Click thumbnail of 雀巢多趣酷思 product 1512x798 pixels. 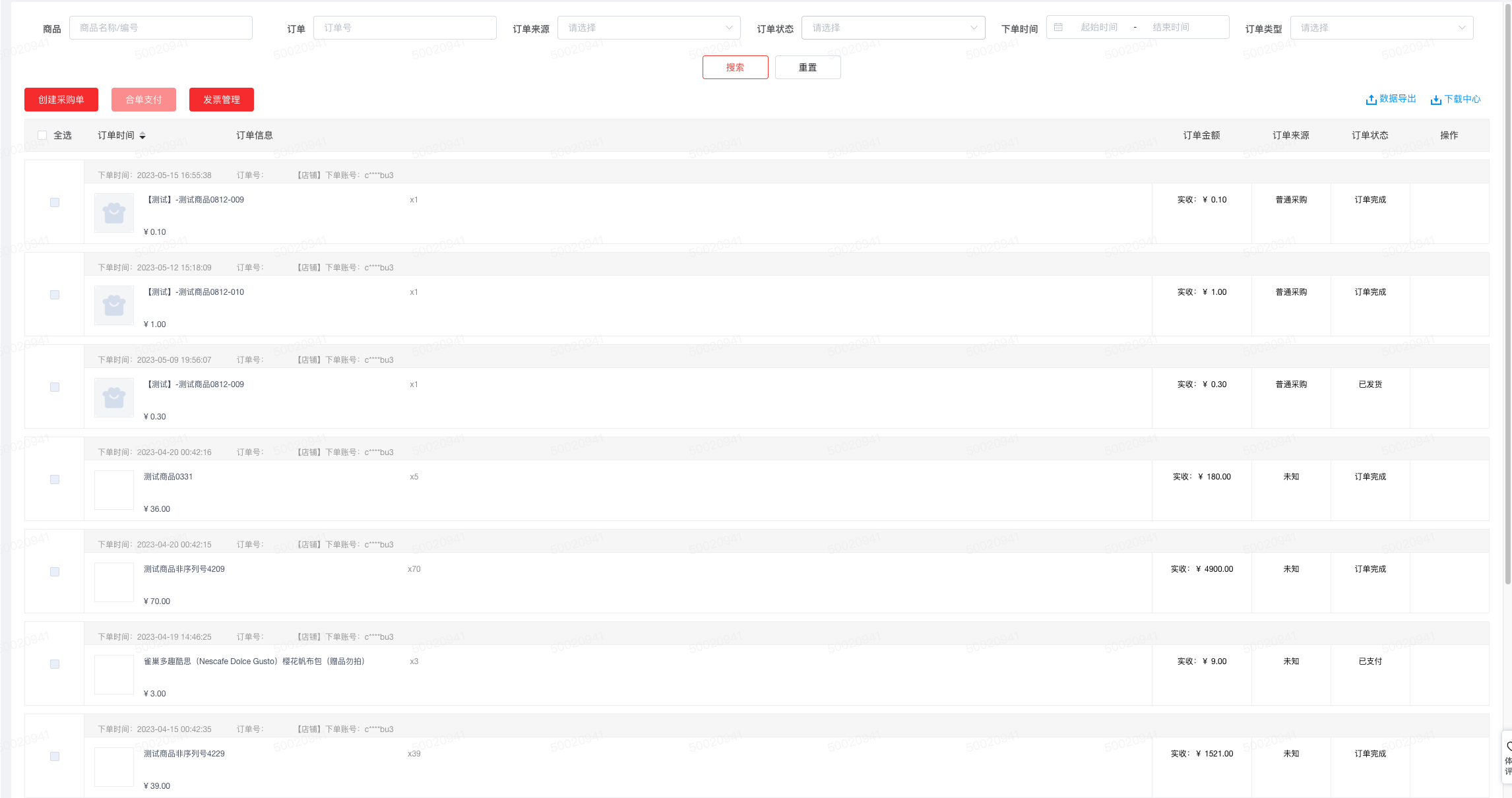114,675
